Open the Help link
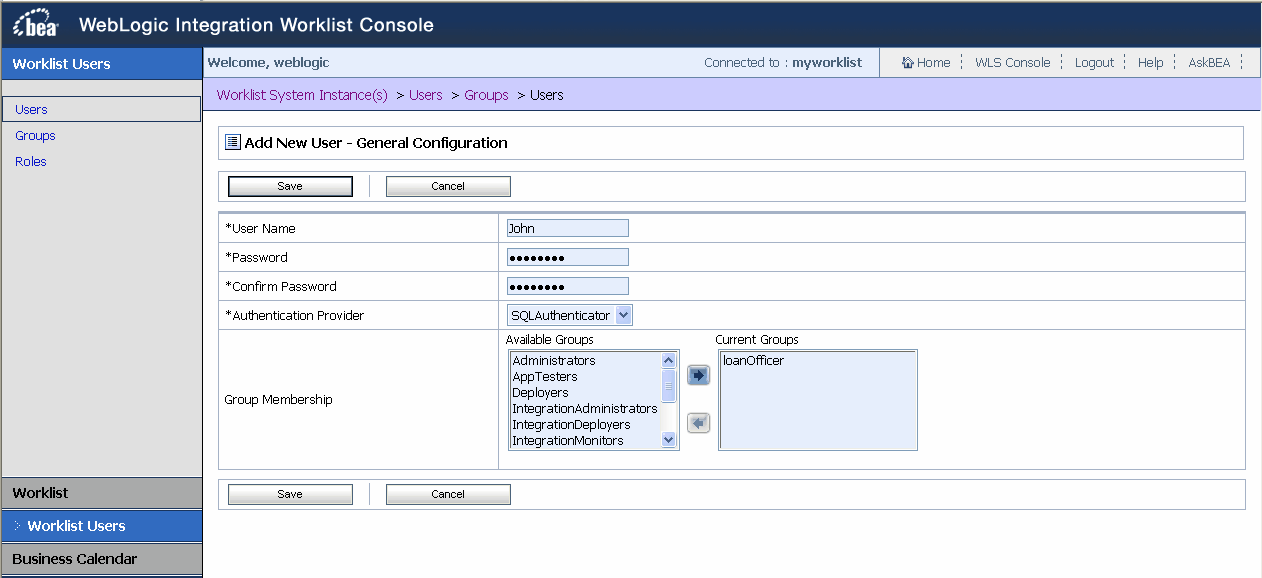The image size is (1262, 578). [x=1150, y=62]
